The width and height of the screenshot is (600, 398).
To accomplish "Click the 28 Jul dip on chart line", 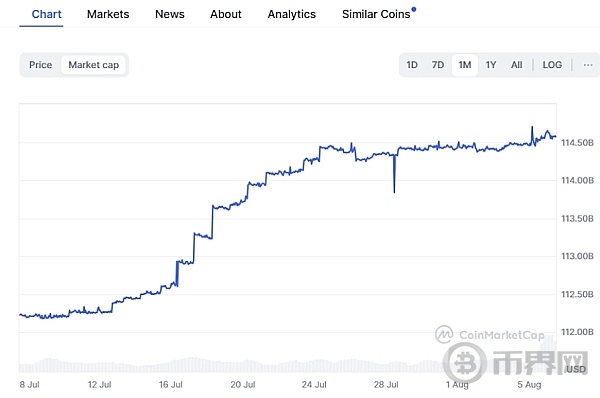I will click(x=394, y=174).
